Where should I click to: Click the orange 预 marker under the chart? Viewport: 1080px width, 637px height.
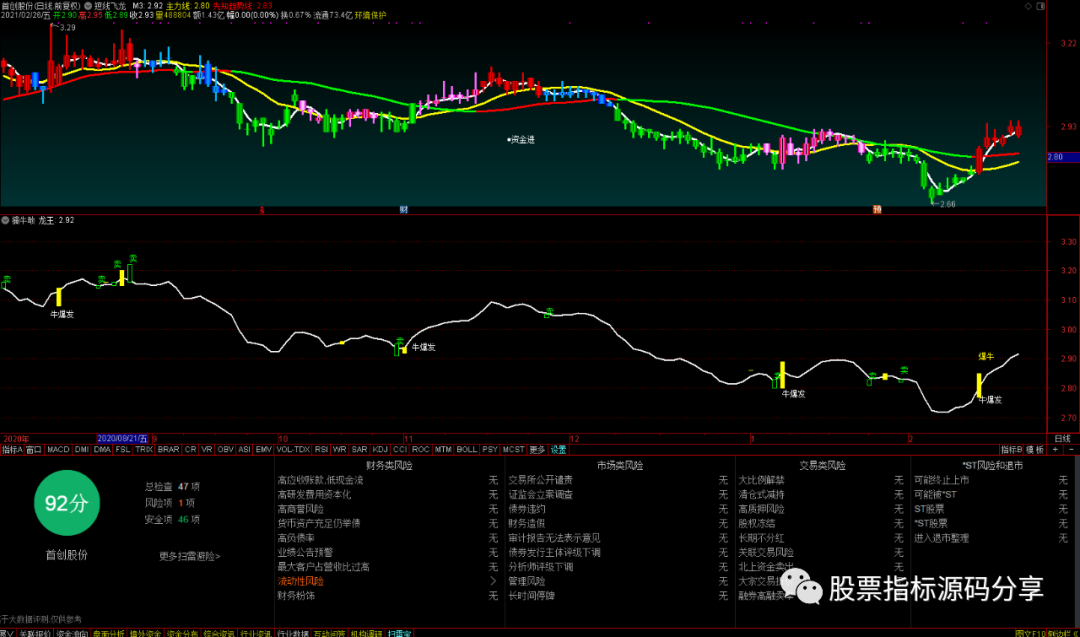877,209
